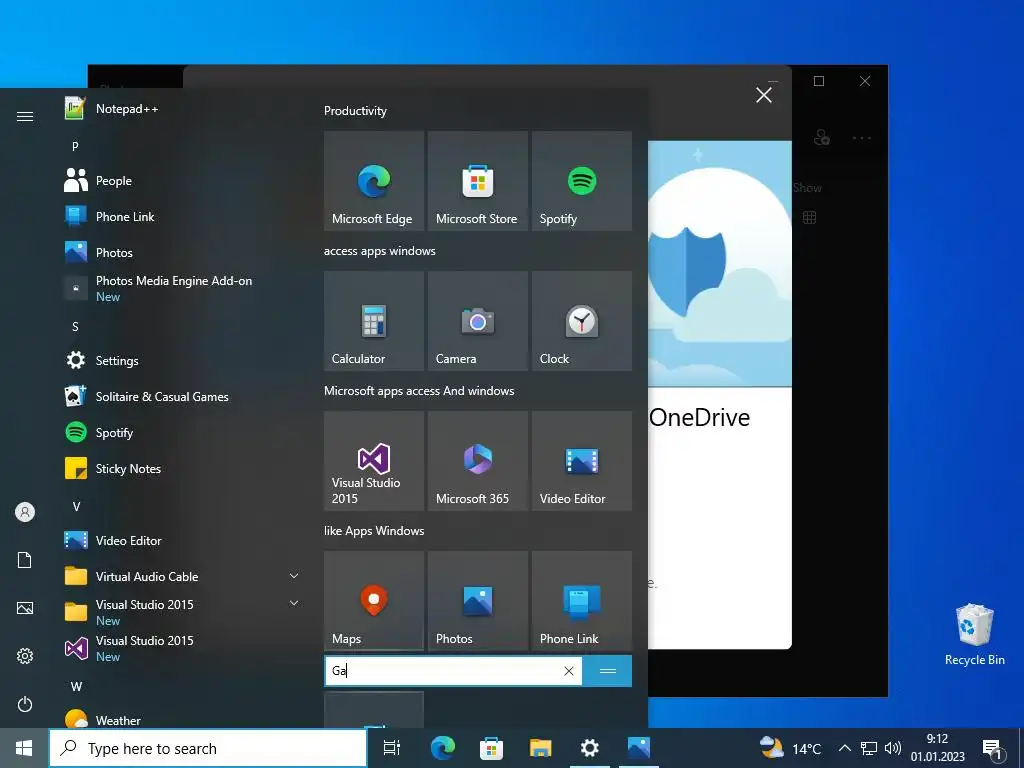Open Spotify in the app list
The image size is (1024, 768).
183,432
